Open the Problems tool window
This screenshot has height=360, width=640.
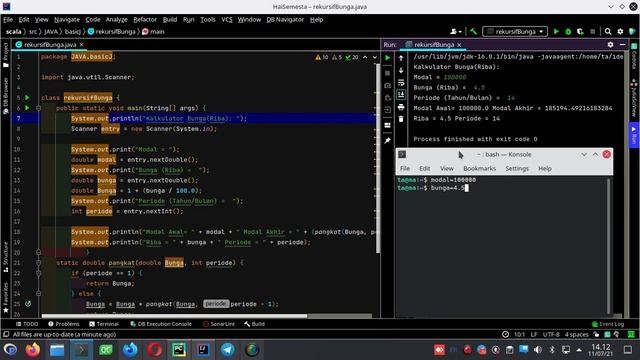pos(63,324)
